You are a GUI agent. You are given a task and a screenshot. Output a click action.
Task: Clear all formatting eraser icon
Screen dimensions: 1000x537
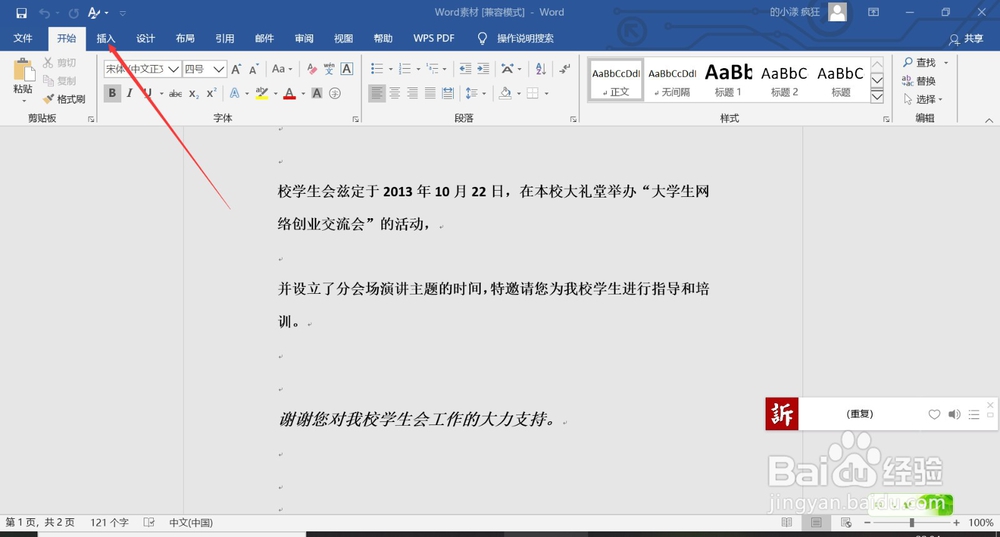tap(311, 69)
